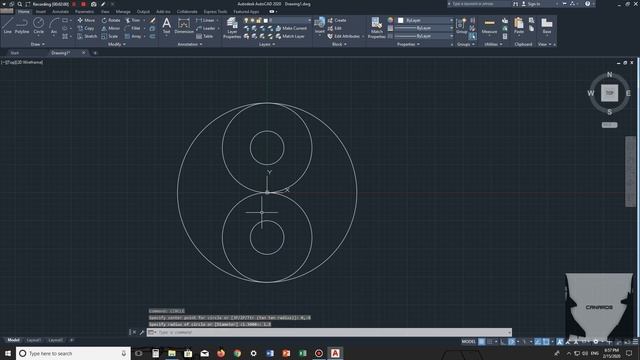Screen dimensions: 640x360
Task: Click the Scale tool
Action: pyautogui.click(x=109, y=36)
